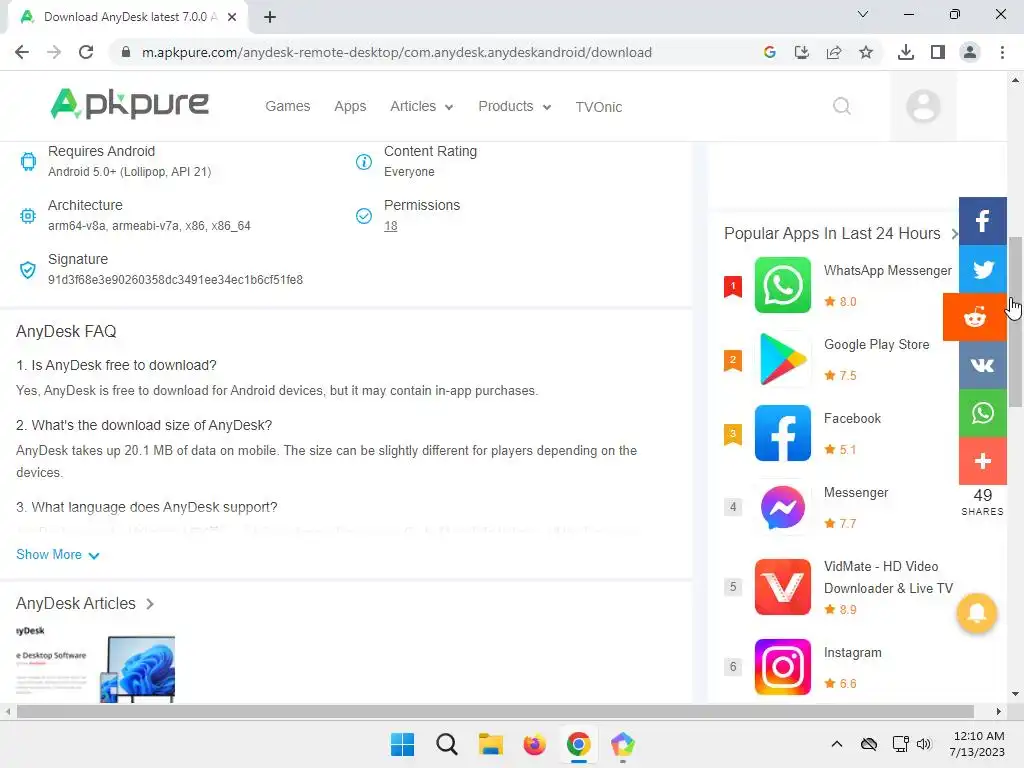Open WhatsApp Messenger title link

(888, 270)
